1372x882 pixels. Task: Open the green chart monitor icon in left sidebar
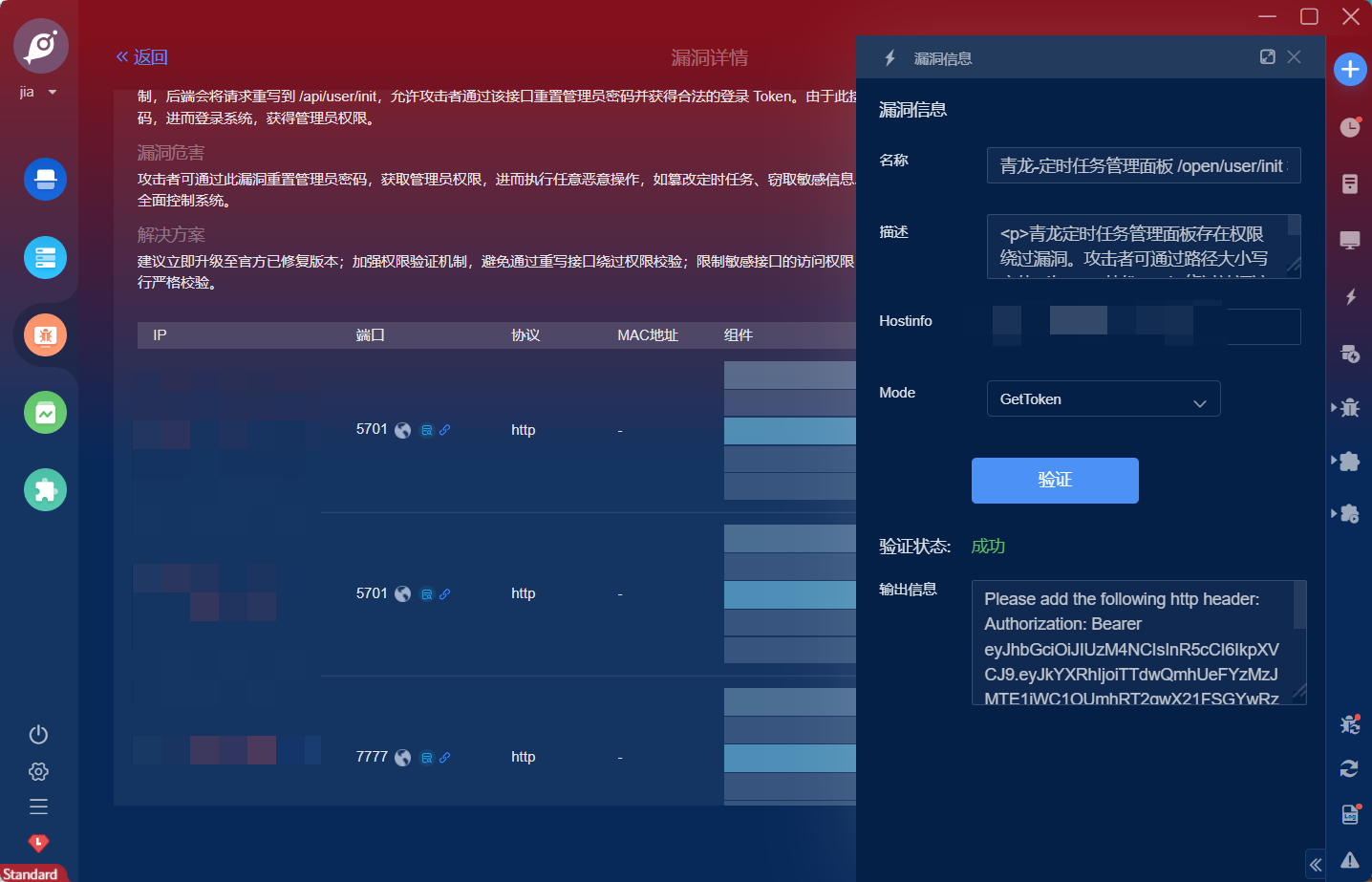point(45,413)
